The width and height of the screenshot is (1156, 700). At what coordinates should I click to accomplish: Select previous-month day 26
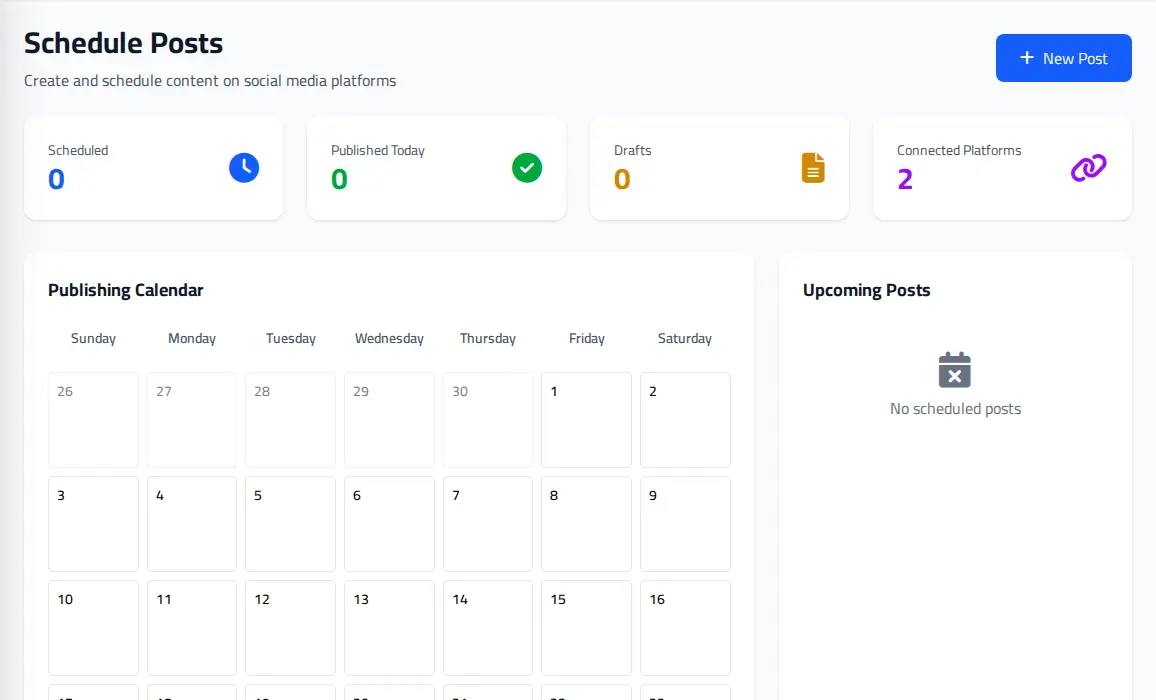click(x=93, y=420)
